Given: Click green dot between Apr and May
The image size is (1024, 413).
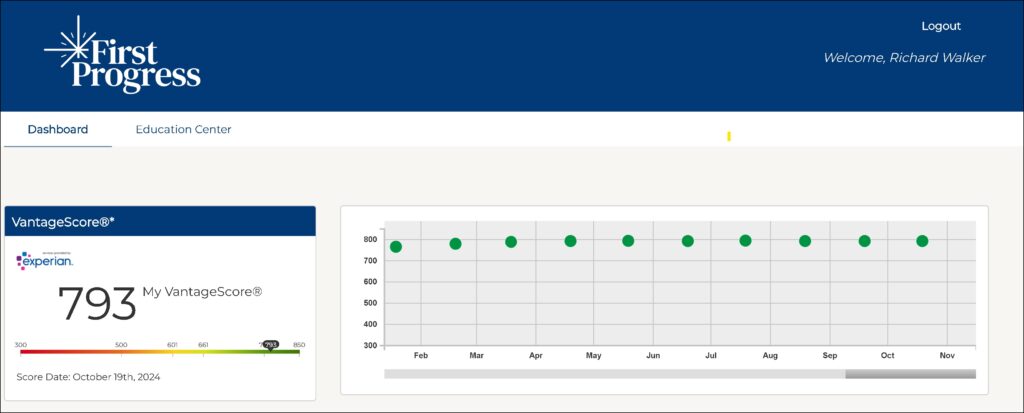Looking at the screenshot, I should click(570, 241).
